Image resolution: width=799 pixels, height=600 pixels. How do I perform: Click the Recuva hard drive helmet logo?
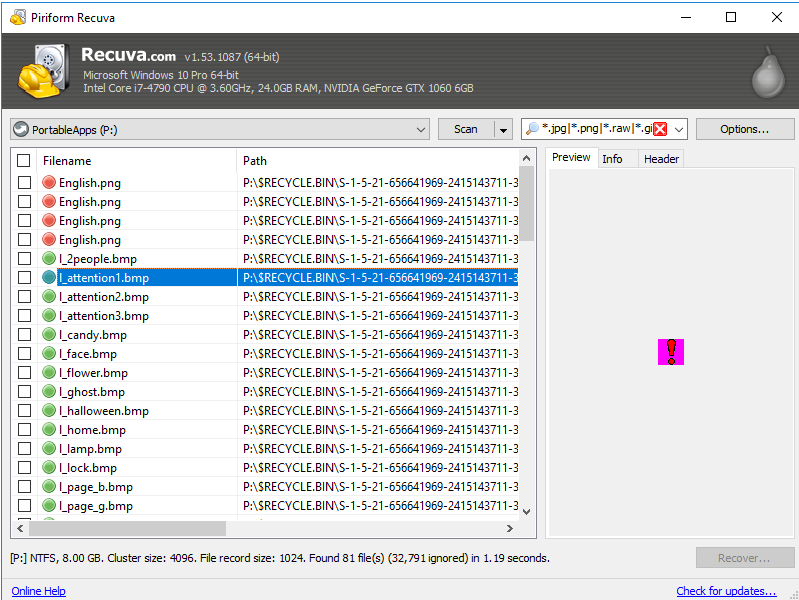[42, 71]
